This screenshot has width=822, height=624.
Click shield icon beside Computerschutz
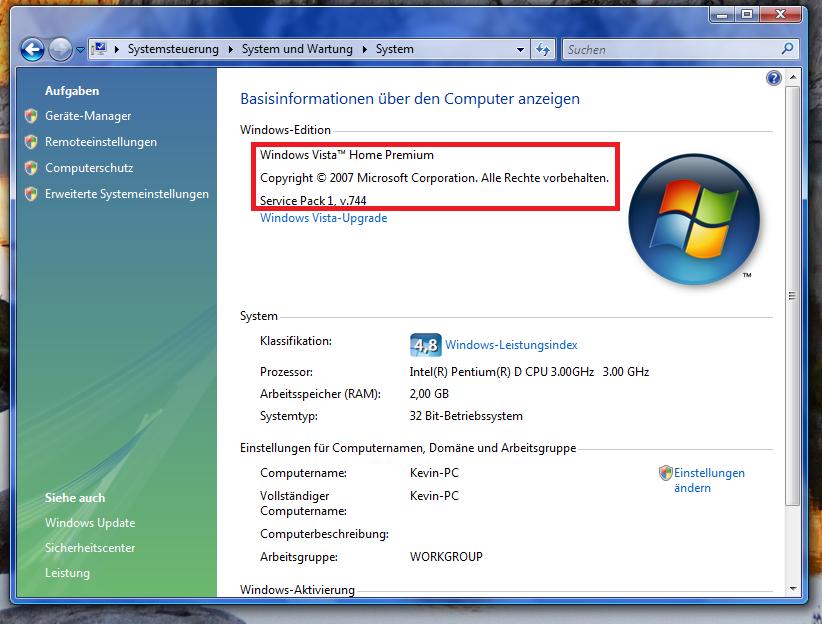31,168
